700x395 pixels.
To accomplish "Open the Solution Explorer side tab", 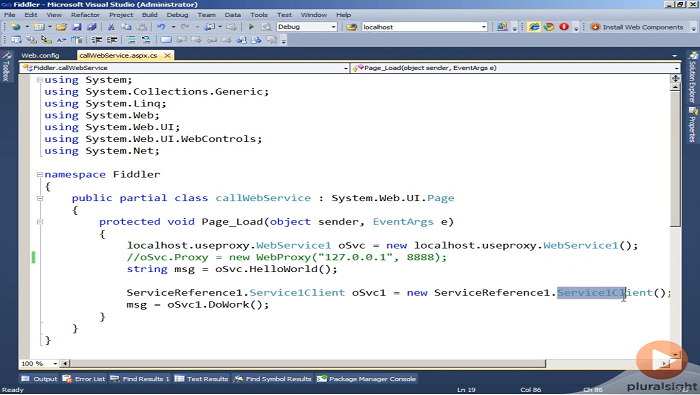I will point(693,77).
